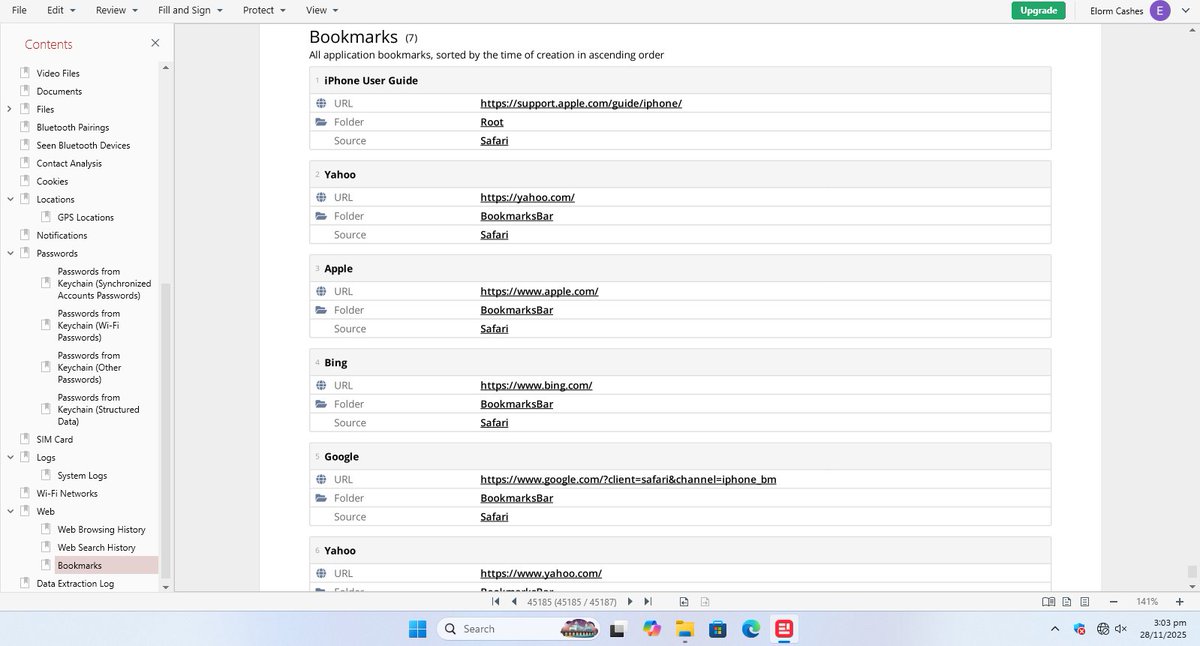Viewport: 1200px width, 646px height.
Task: Enable continuous scrolling page view
Action: click(1083, 602)
